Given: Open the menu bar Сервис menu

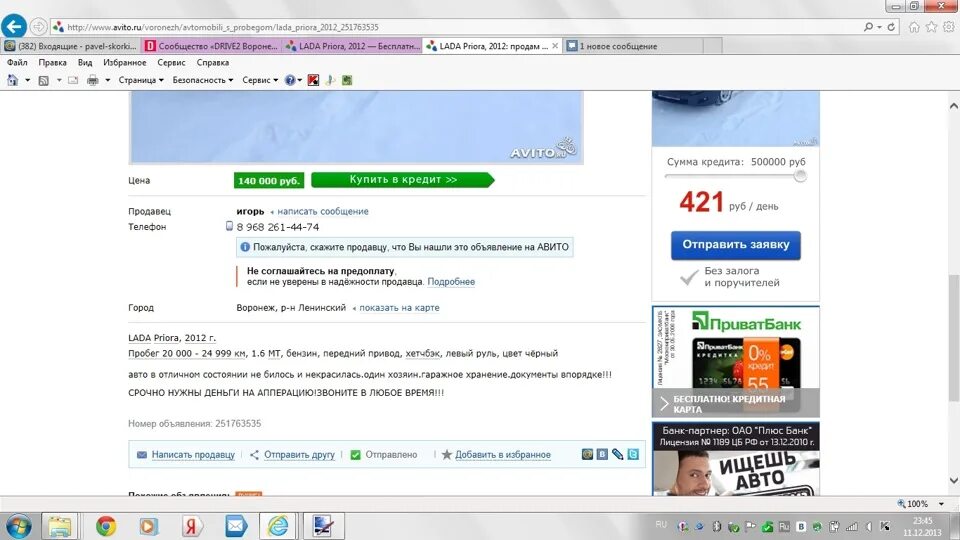Looking at the screenshot, I should click(171, 62).
